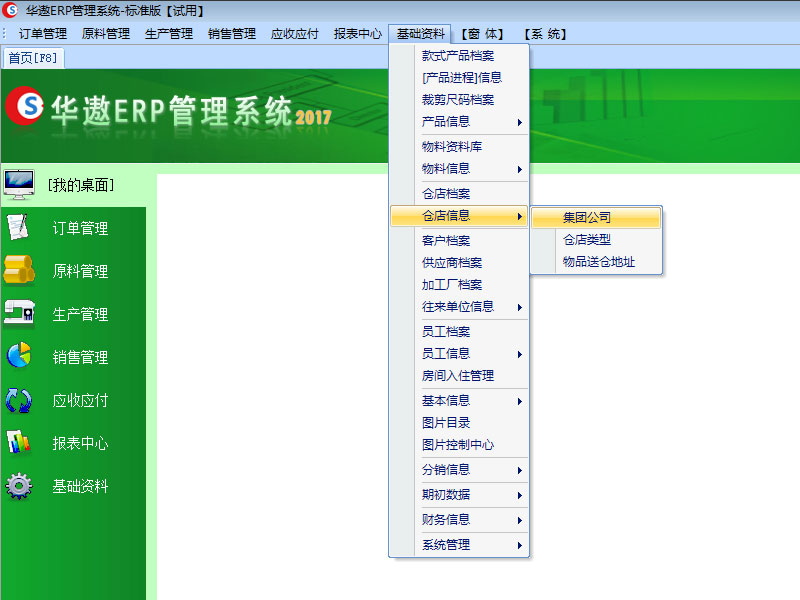Select [产品进程]信息 menu entry
This screenshot has width=800, height=600.
pyautogui.click(x=459, y=78)
